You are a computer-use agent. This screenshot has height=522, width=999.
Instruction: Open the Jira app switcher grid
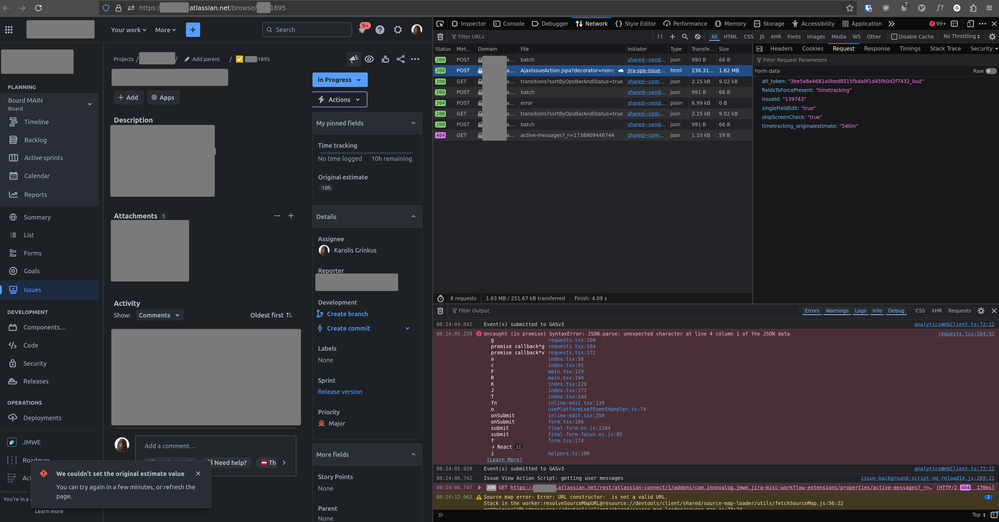point(9,30)
